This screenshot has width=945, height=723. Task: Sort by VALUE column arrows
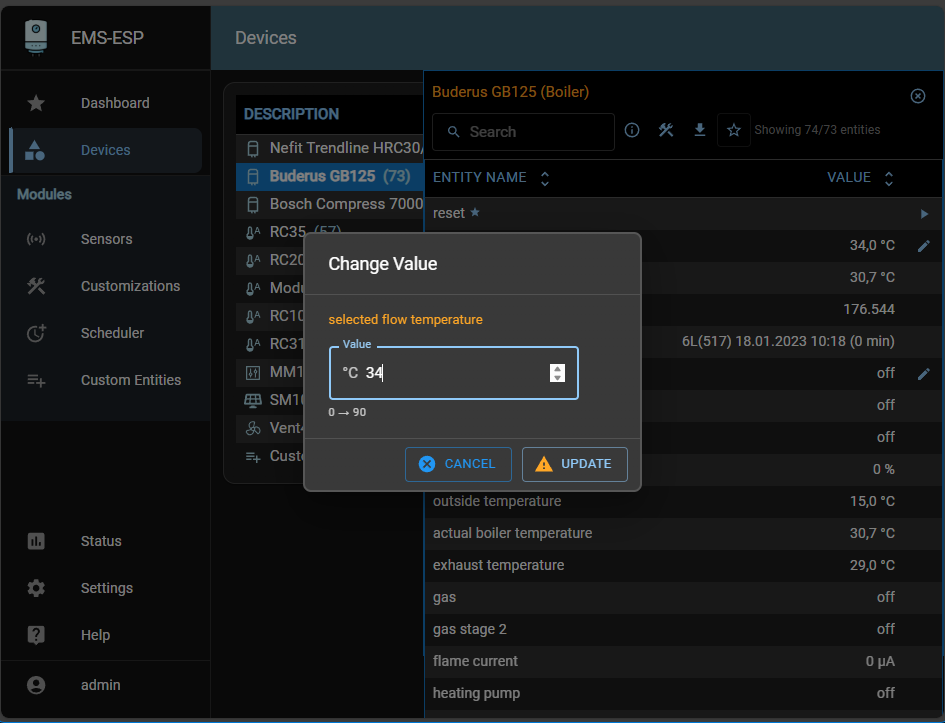[x=888, y=178]
